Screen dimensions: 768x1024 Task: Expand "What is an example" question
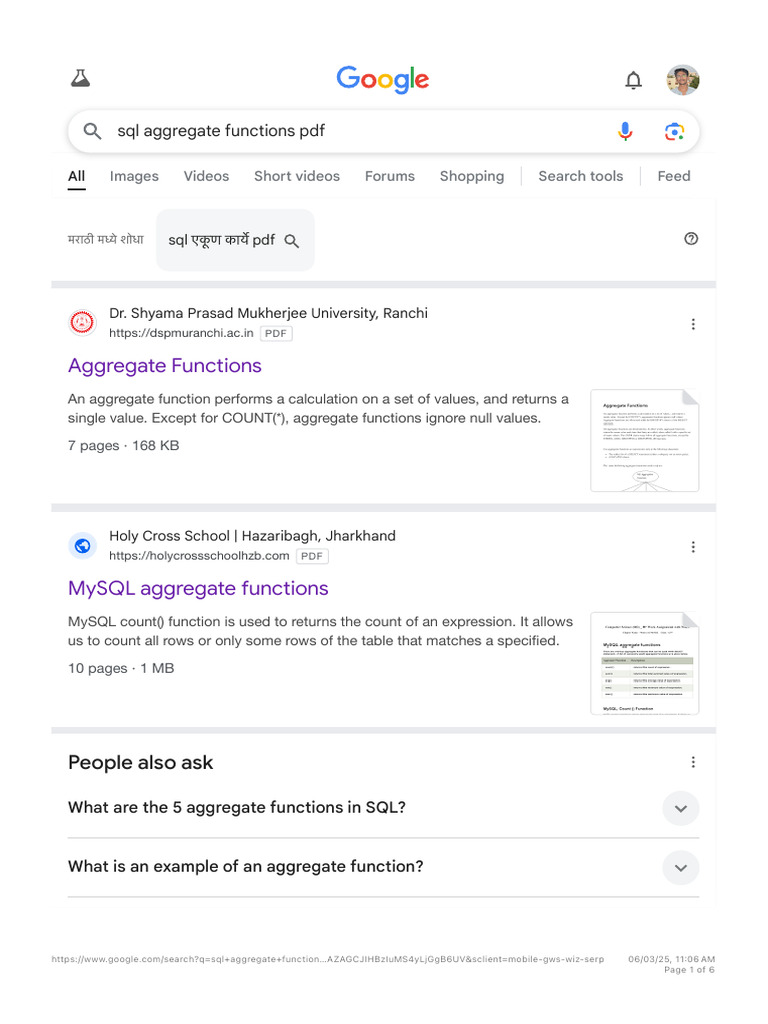coord(681,867)
